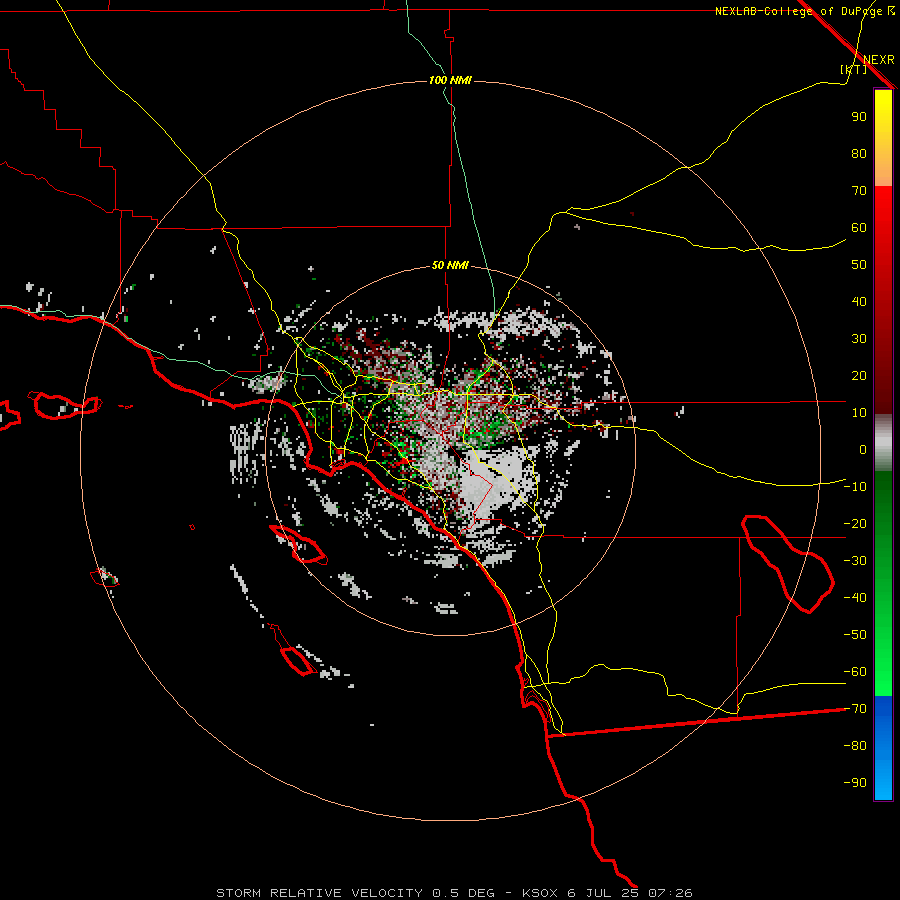Click the -60 value on the velocity scale
Viewport: 900px width, 900px height.
[855, 672]
